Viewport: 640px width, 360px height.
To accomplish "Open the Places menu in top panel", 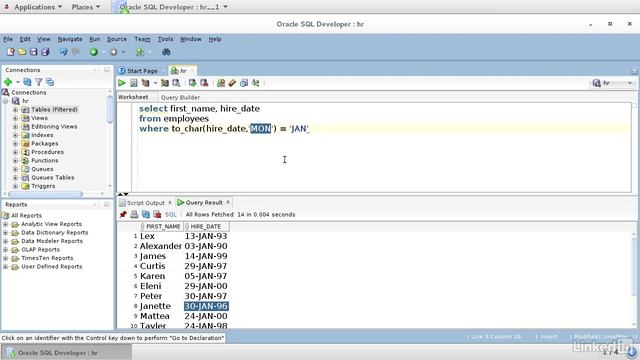I will (86, 7).
